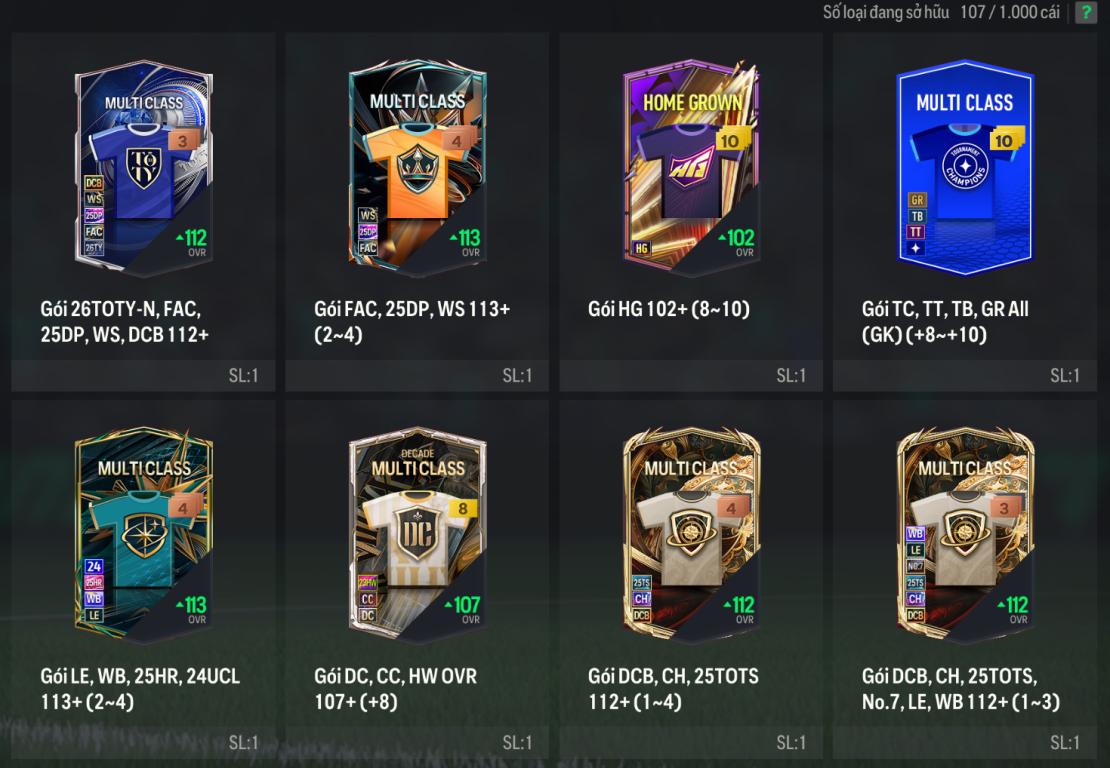Click the title Gói TC, TT, TB, GR All
This screenshot has height=768, width=1110.
pos(945,309)
